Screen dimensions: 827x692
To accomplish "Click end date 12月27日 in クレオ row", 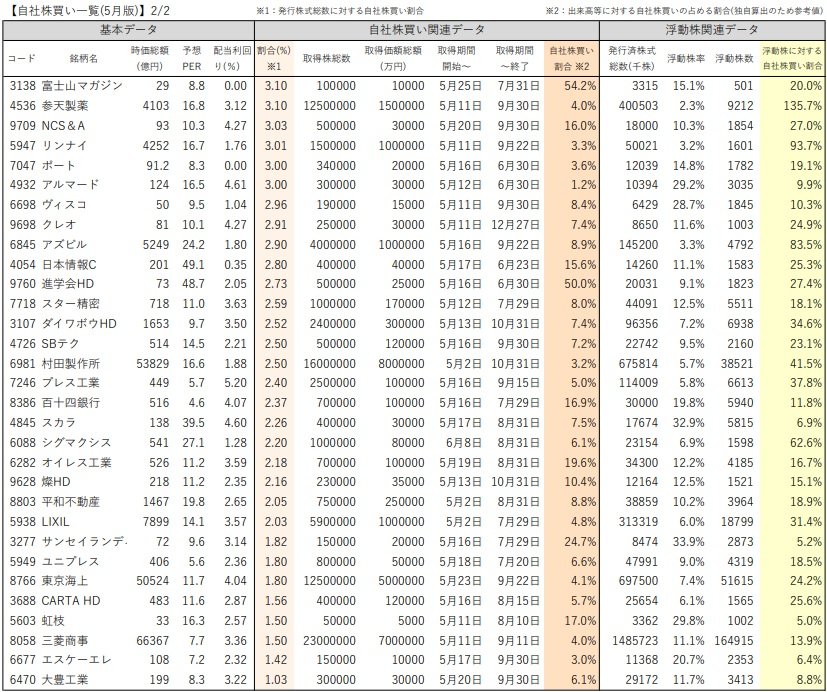I will (x=515, y=225).
